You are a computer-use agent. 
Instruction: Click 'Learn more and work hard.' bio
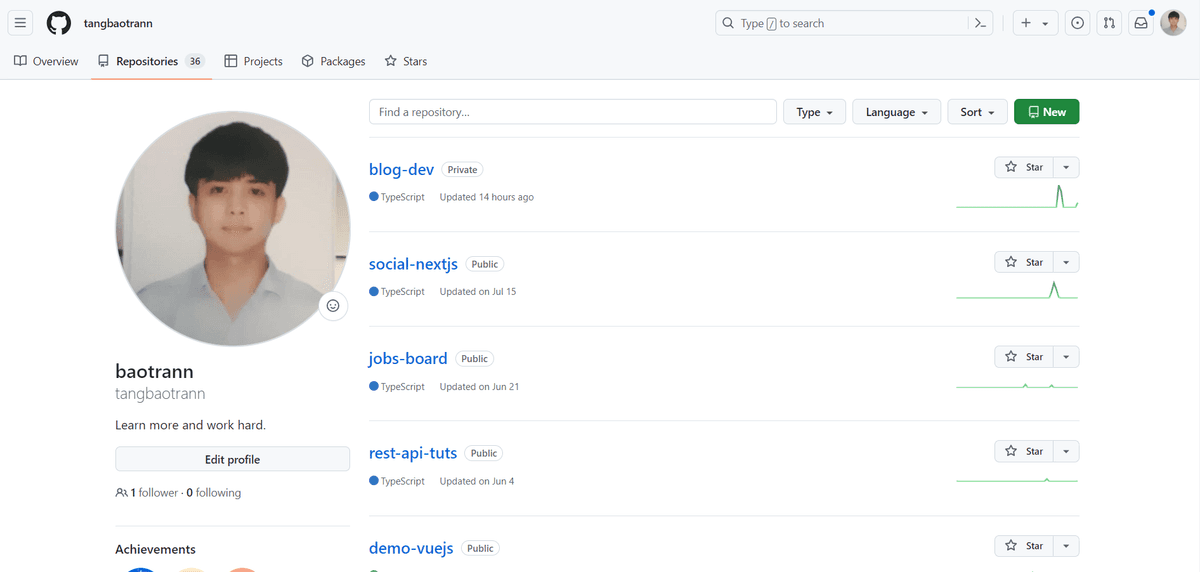(x=191, y=425)
